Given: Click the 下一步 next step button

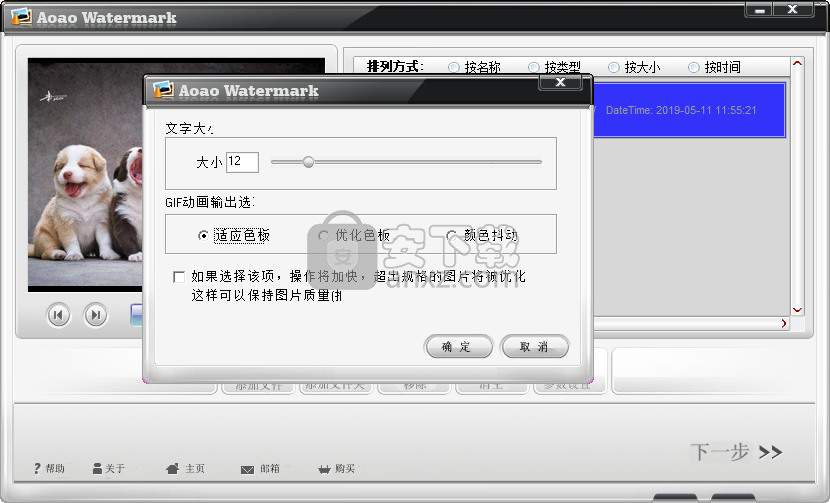Looking at the screenshot, I should [x=736, y=452].
